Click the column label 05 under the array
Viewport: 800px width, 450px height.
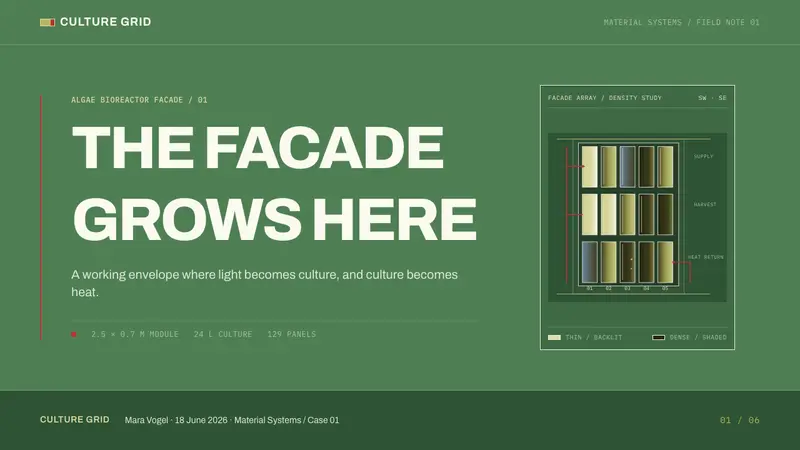(665, 288)
